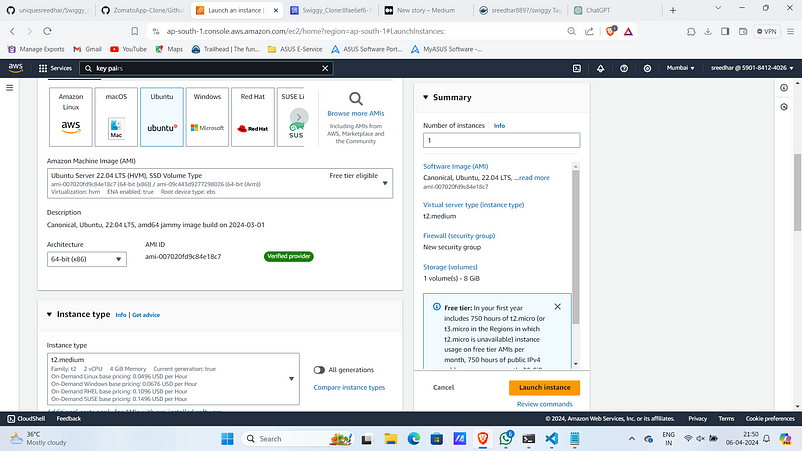This screenshot has height=451, width=802.
Task: Click the Brave Shields lion icon
Action: coord(610,31)
